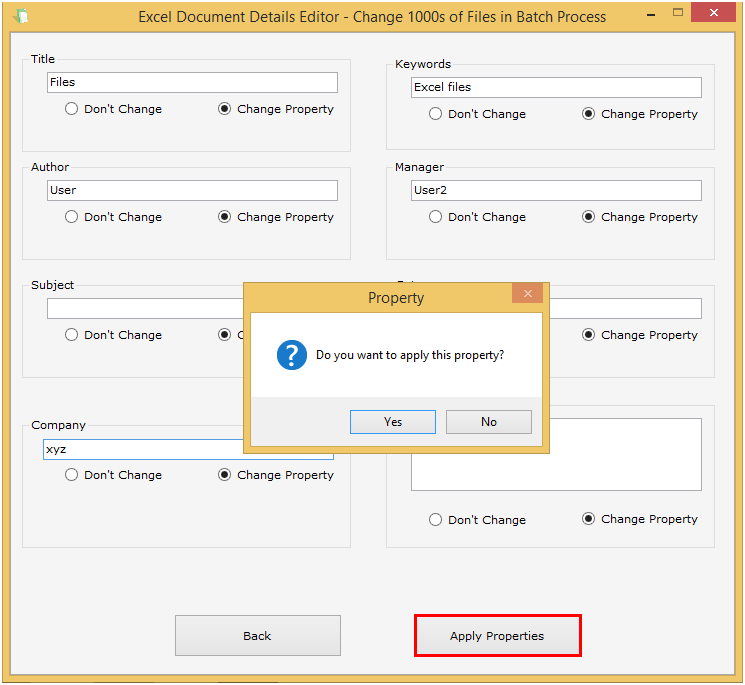The image size is (745, 685).
Task: Minimize the Excel Document Details Editor window
Action: coord(651,15)
